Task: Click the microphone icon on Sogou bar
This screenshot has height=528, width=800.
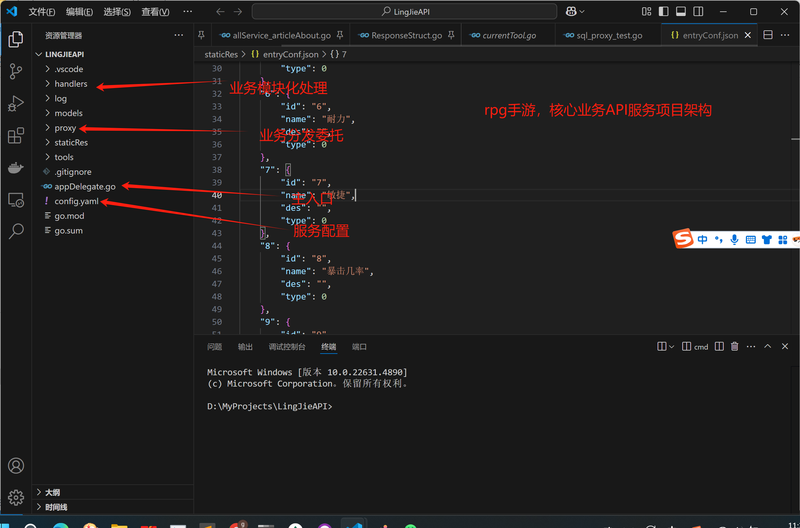Action: pyautogui.click(x=734, y=239)
